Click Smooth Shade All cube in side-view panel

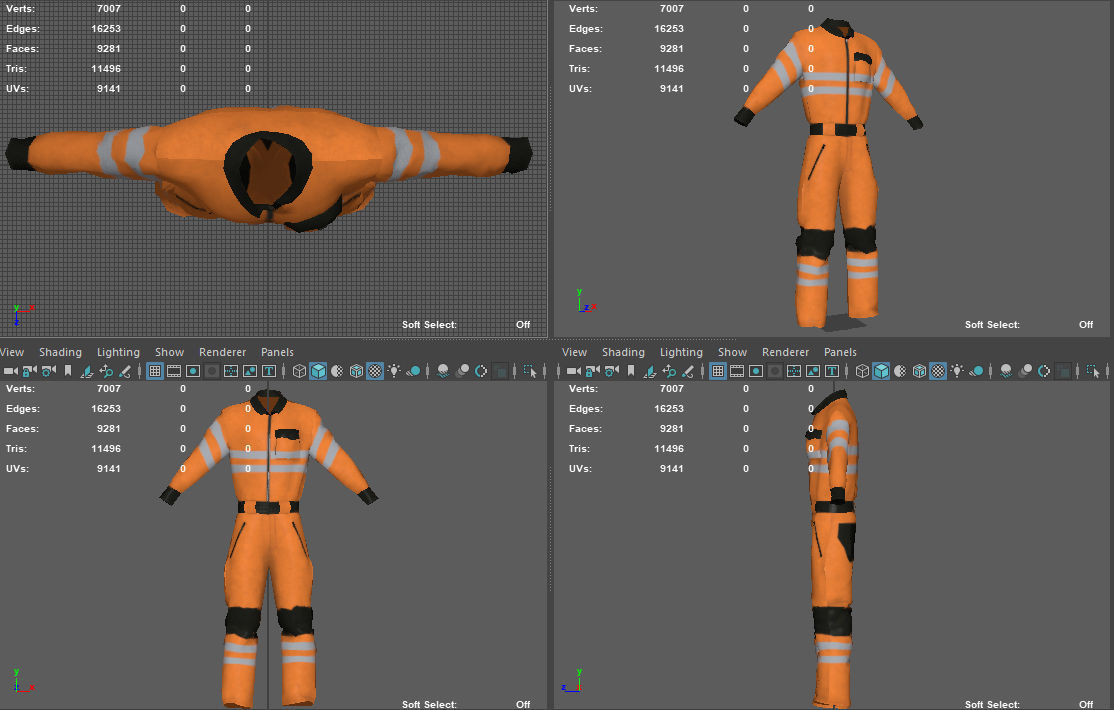pos(881,371)
